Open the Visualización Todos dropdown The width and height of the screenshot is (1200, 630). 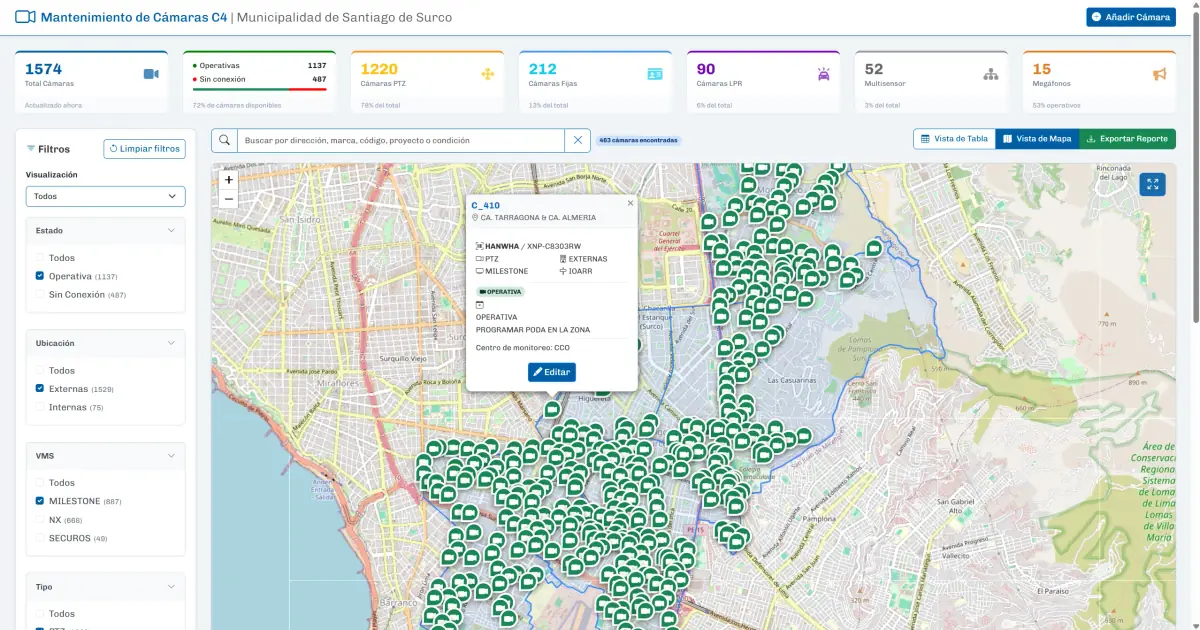tap(105, 196)
